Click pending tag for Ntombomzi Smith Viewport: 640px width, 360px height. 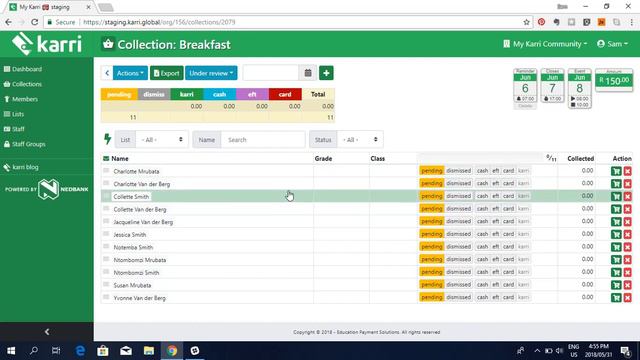[x=432, y=272]
